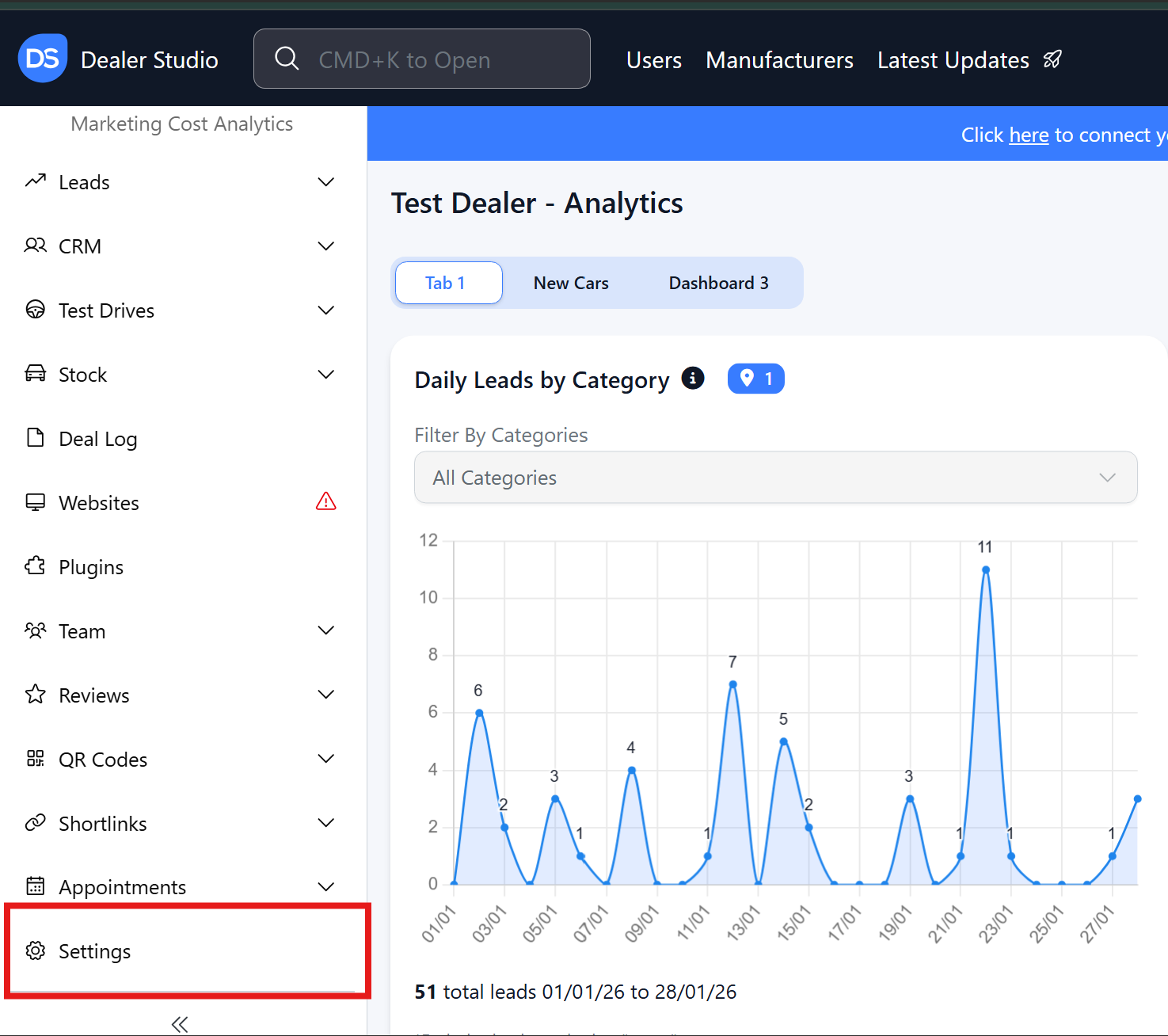Open the Users page

[x=653, y=60]
